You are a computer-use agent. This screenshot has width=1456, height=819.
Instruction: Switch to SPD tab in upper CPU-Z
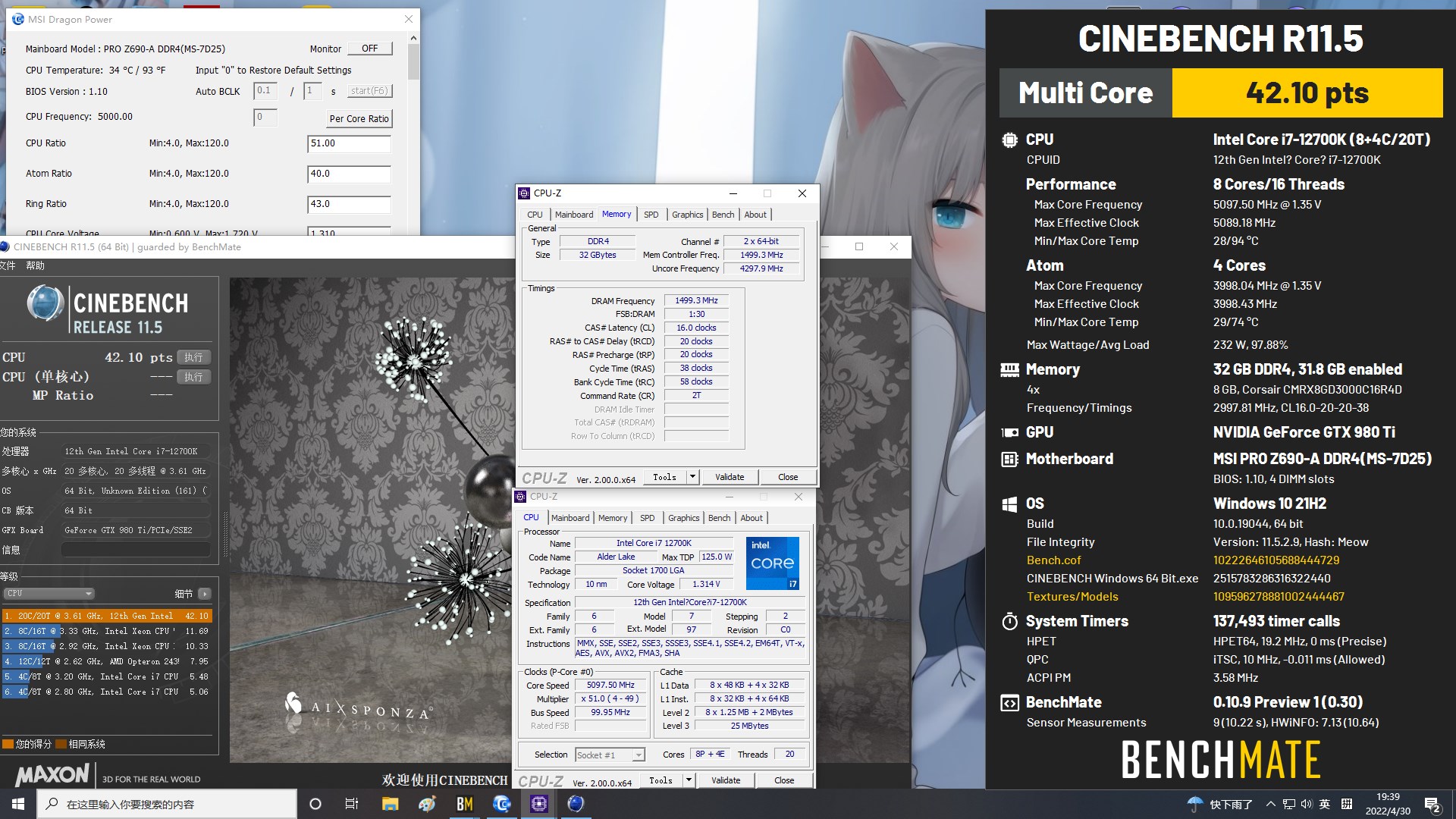click(651, 215)
